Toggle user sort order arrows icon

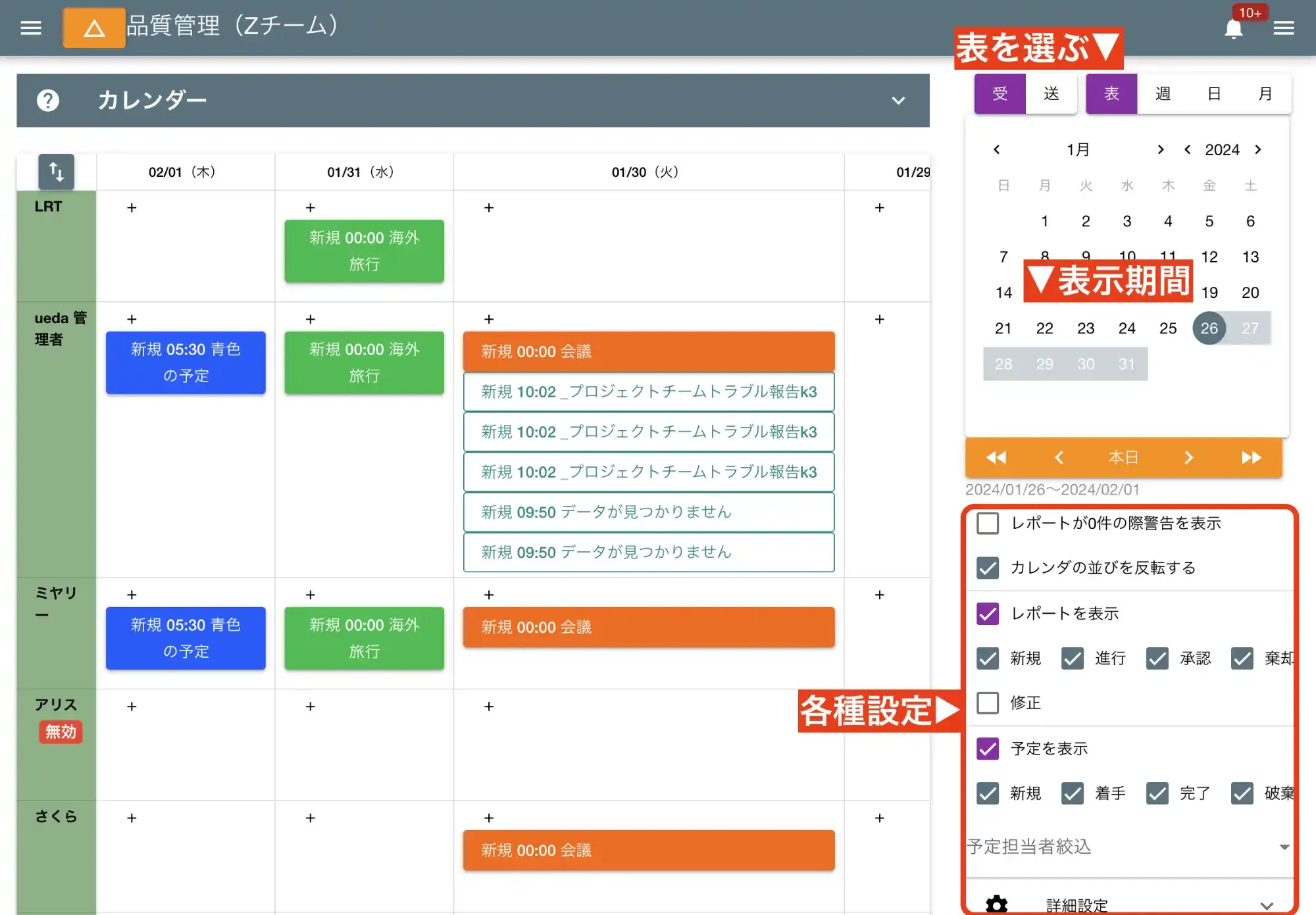[x=57, y=172]
